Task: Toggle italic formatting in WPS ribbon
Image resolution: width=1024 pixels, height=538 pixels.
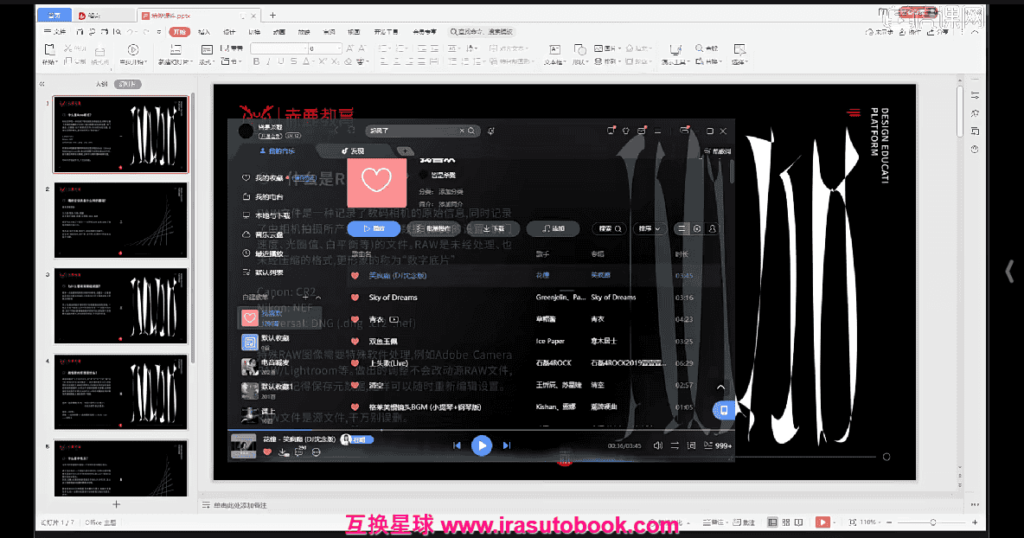Action: (x=268, y=61)
